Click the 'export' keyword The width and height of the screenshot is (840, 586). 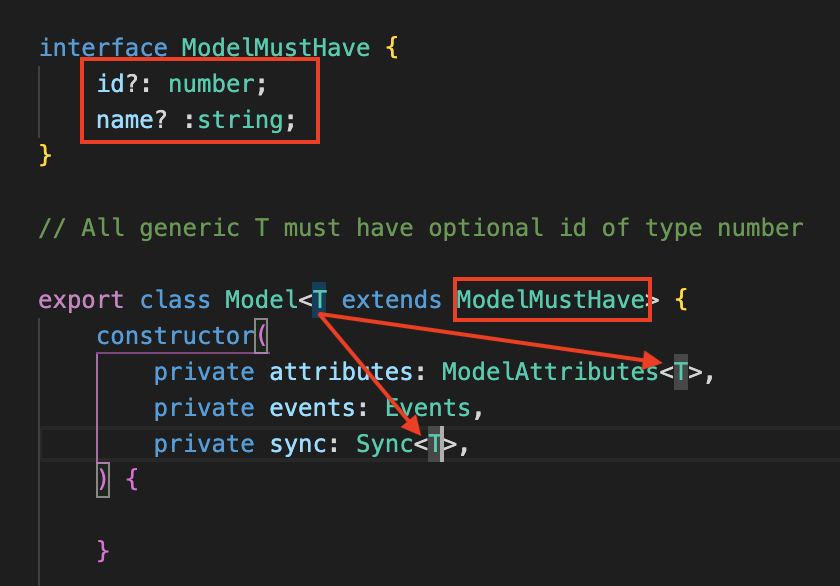pos(81,300)
